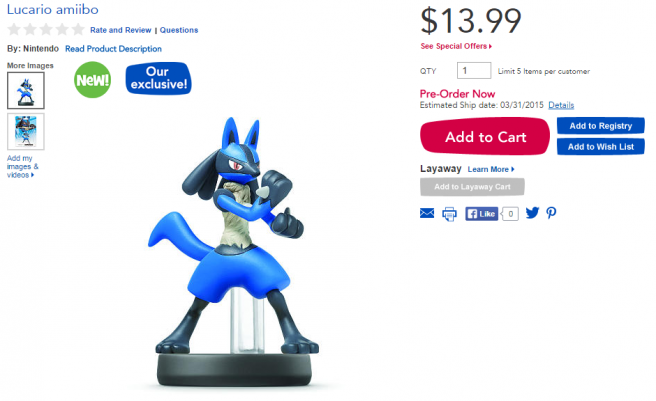Click the star rating icons

click(43, 30)
